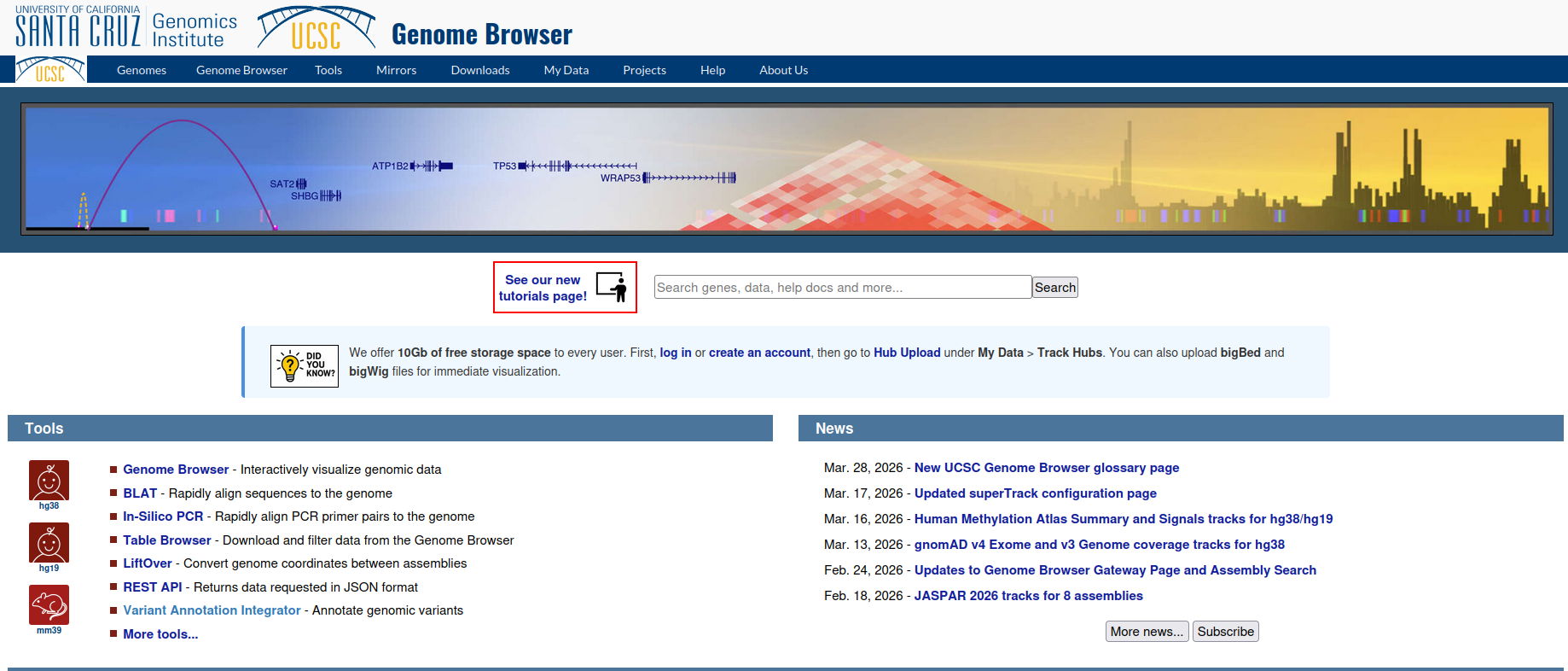The height and width of the screenshot is (671, 1568).
Task: Click the Subscribe button
Action: click(1225, 632)
